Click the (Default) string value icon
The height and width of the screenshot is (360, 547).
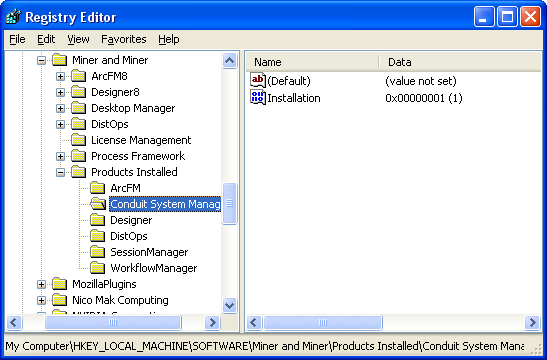point(258,81)
